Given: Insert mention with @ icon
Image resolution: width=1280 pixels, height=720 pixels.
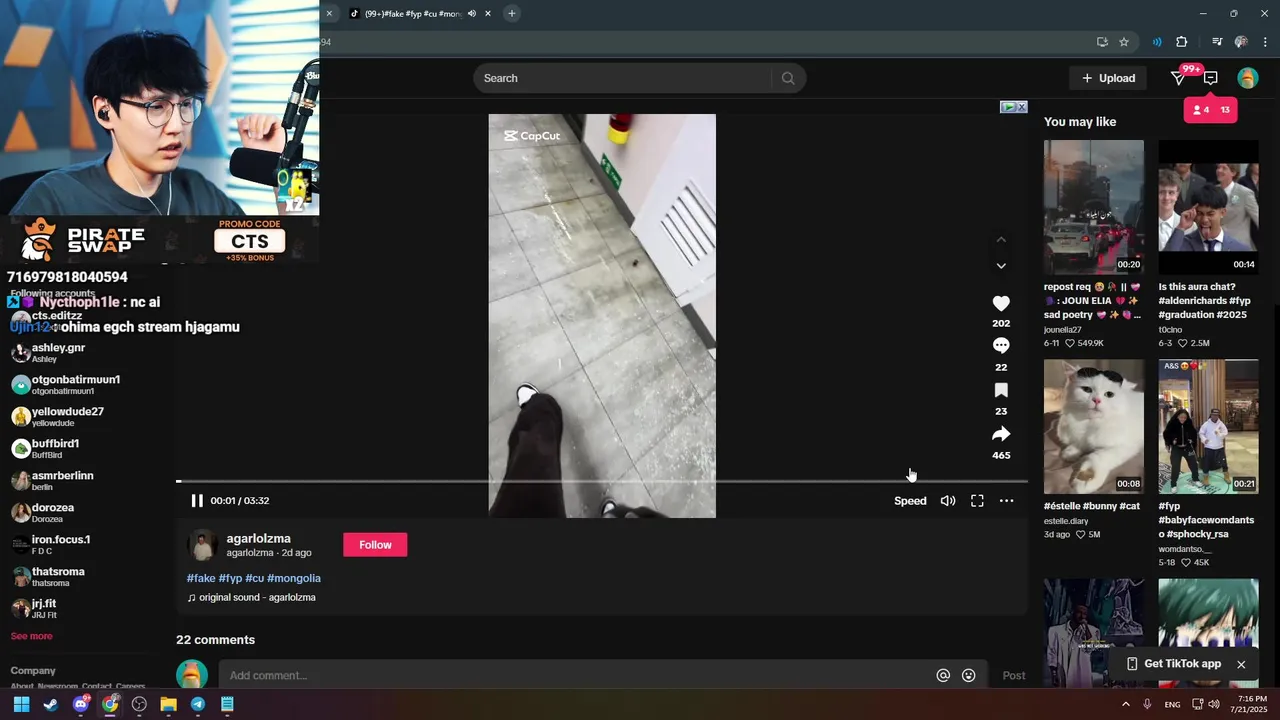Looking at the screenshot, I should pos(943,675).
